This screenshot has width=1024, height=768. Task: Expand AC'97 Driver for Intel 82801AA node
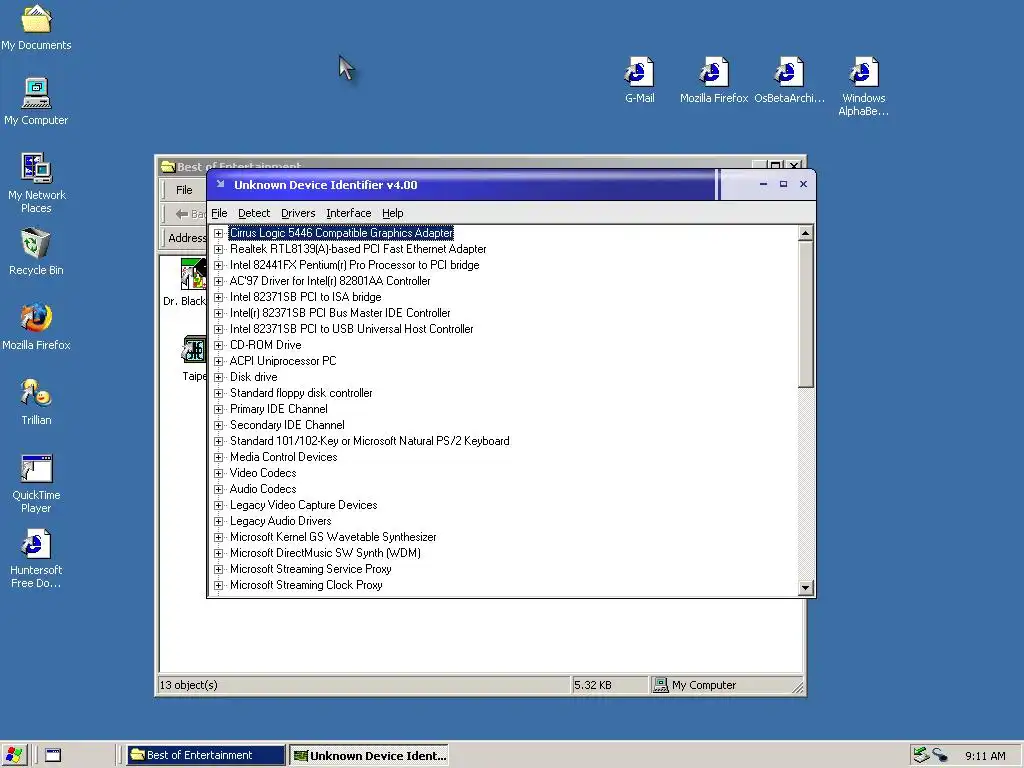pos(219,281)
